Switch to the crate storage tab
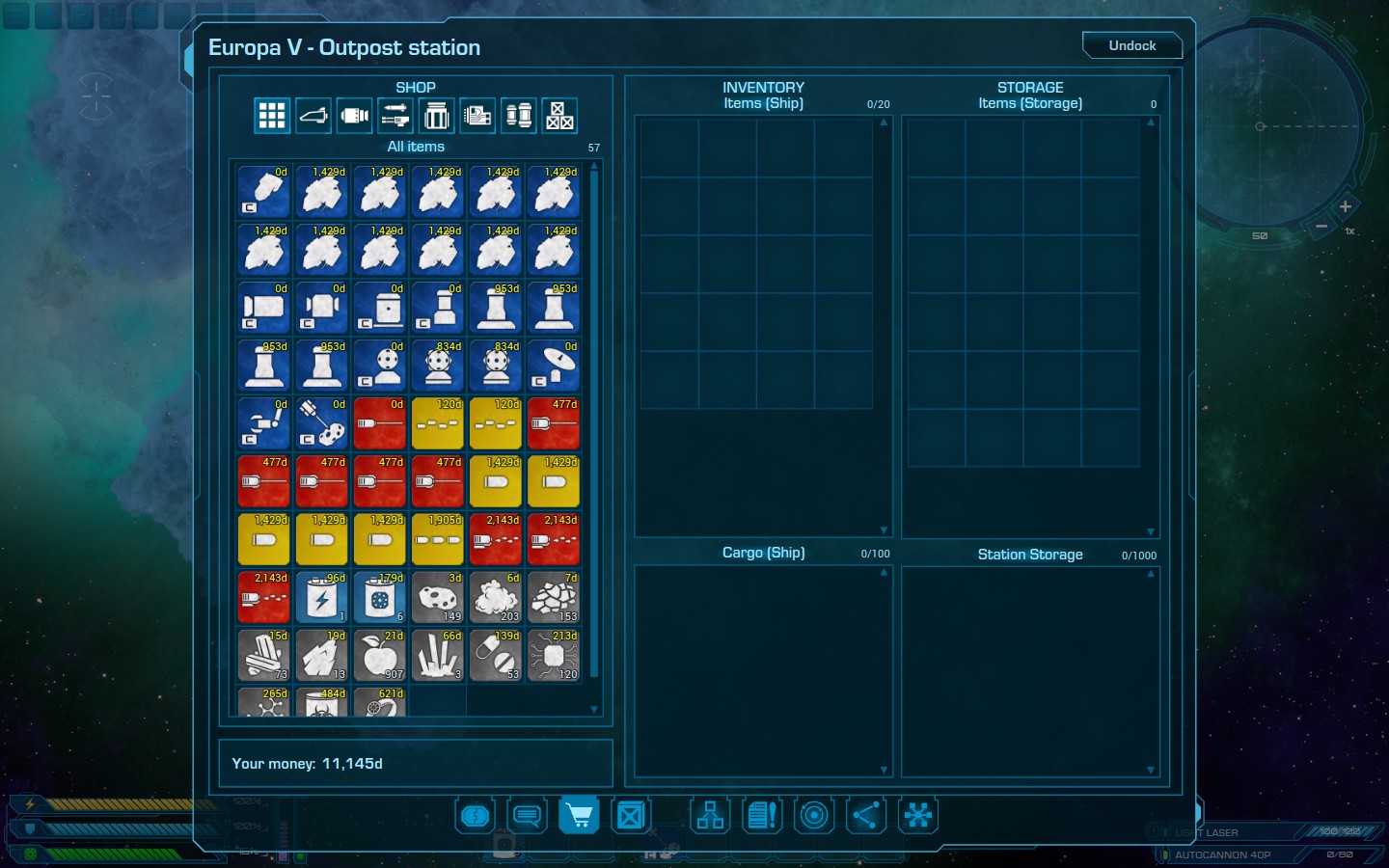 point(631,817)
